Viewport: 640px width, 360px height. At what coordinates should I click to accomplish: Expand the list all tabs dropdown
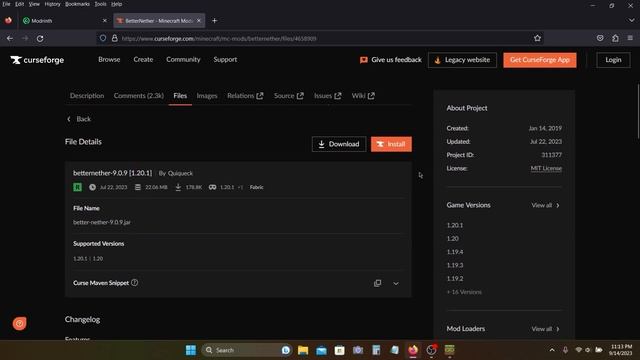(x=631, y=20)
